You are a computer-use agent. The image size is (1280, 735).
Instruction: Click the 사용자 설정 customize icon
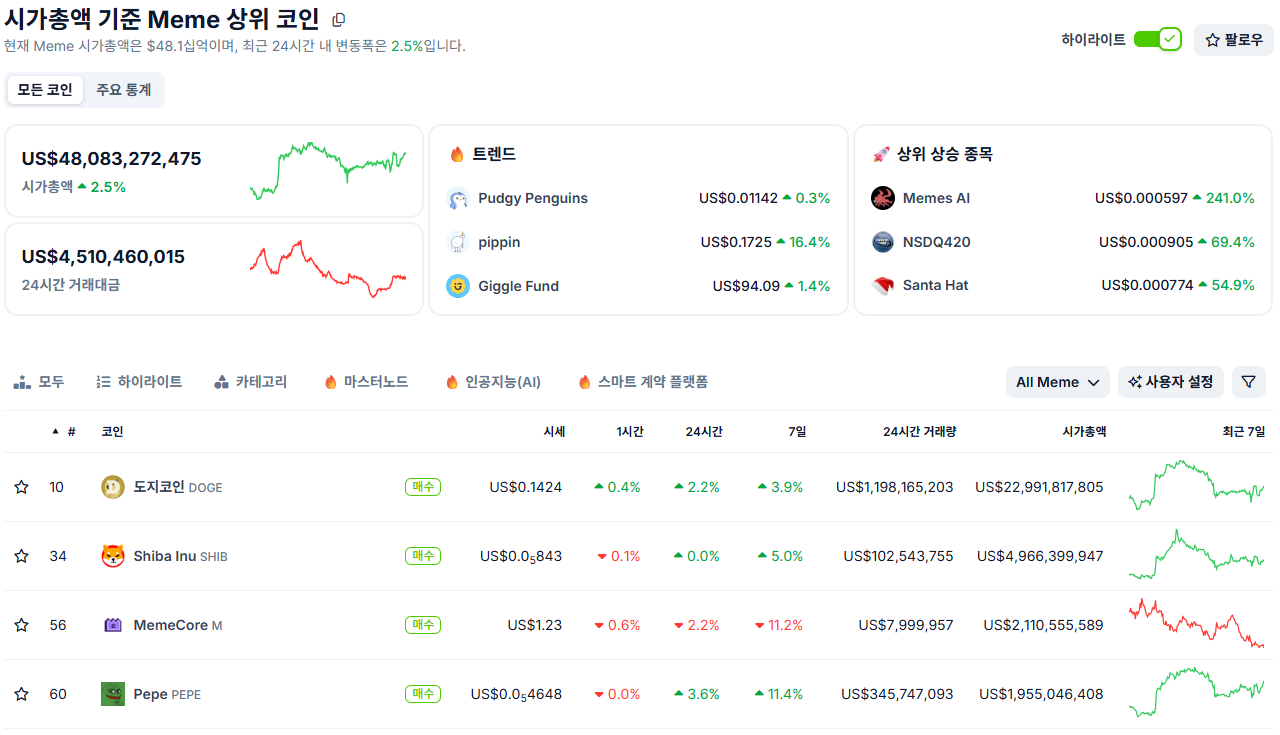point(1133,382)
